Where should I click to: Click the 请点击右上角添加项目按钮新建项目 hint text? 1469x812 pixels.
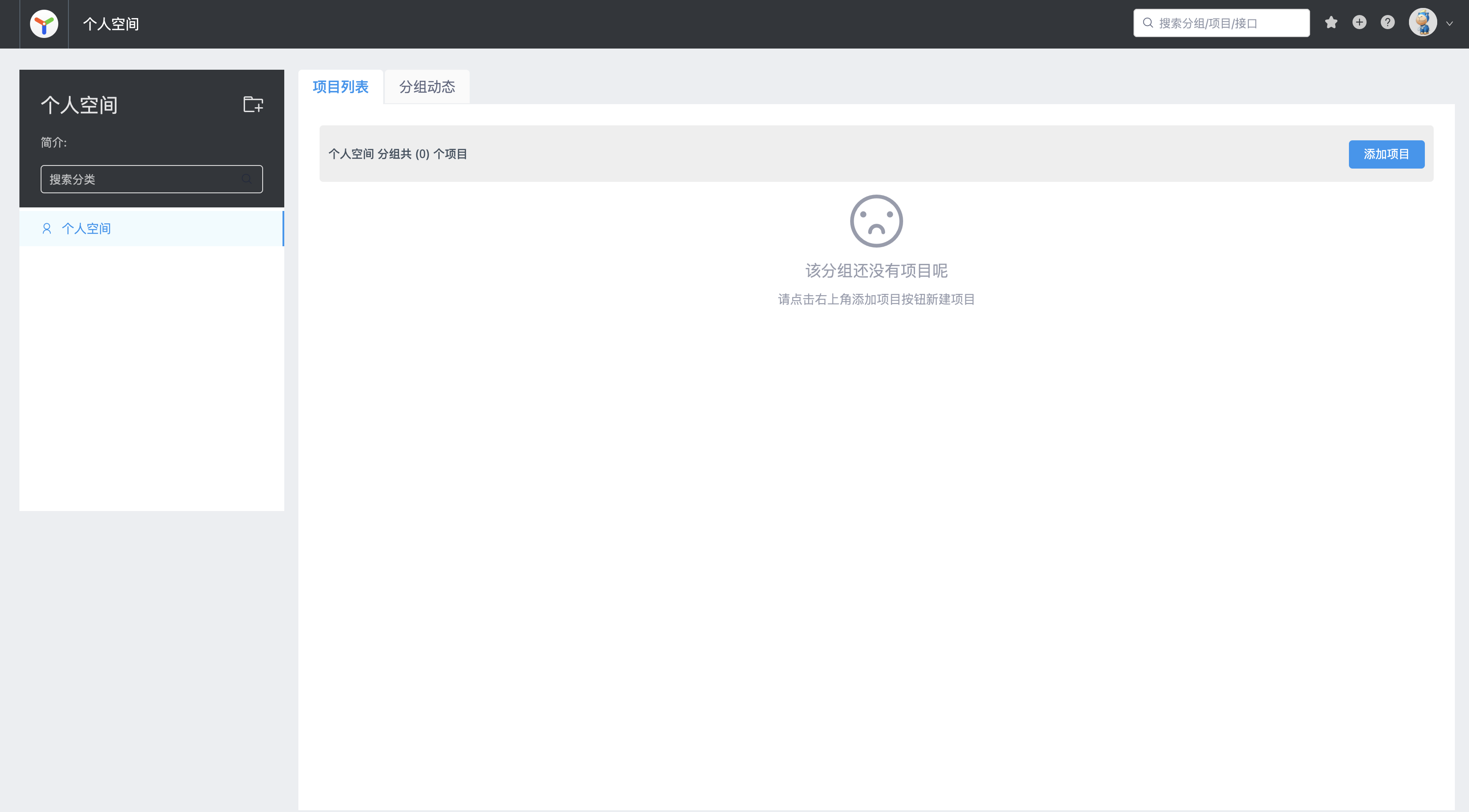pyautogui.click(x=876, y=299)
